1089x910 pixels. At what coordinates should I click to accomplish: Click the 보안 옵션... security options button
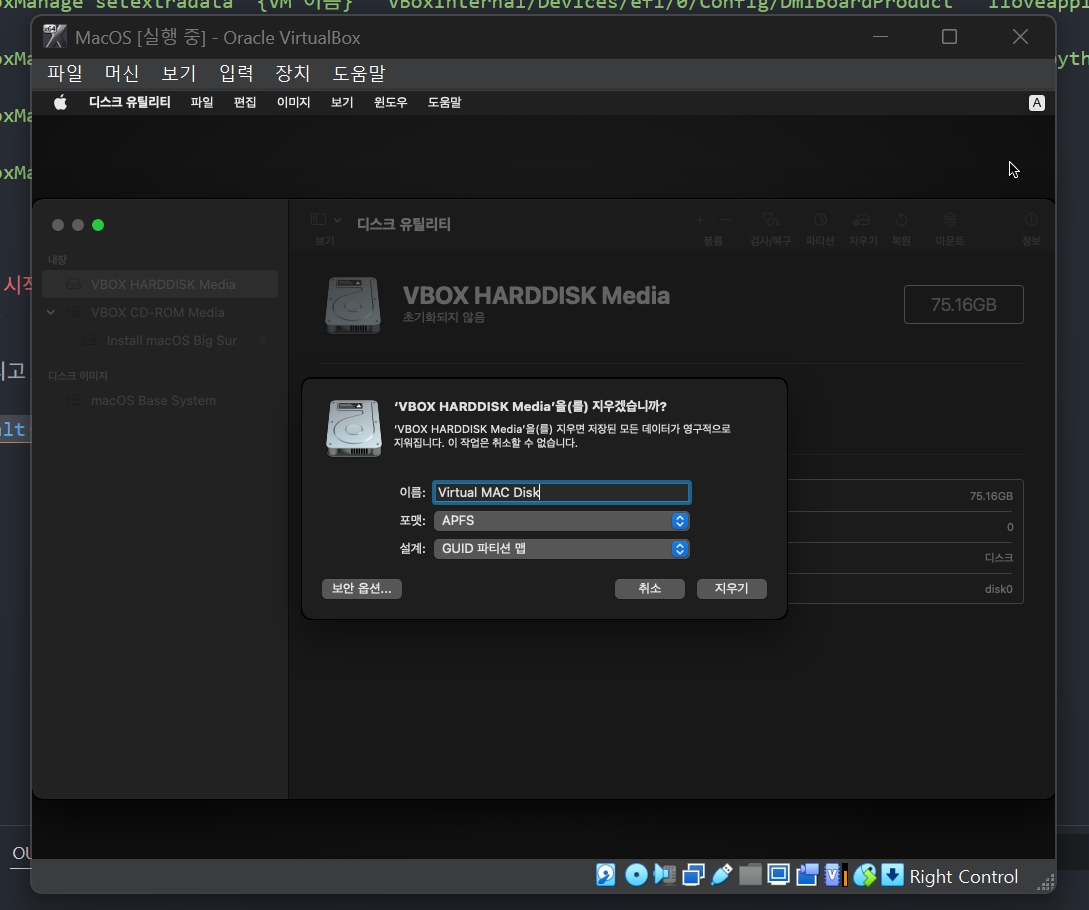coord(362,588)
